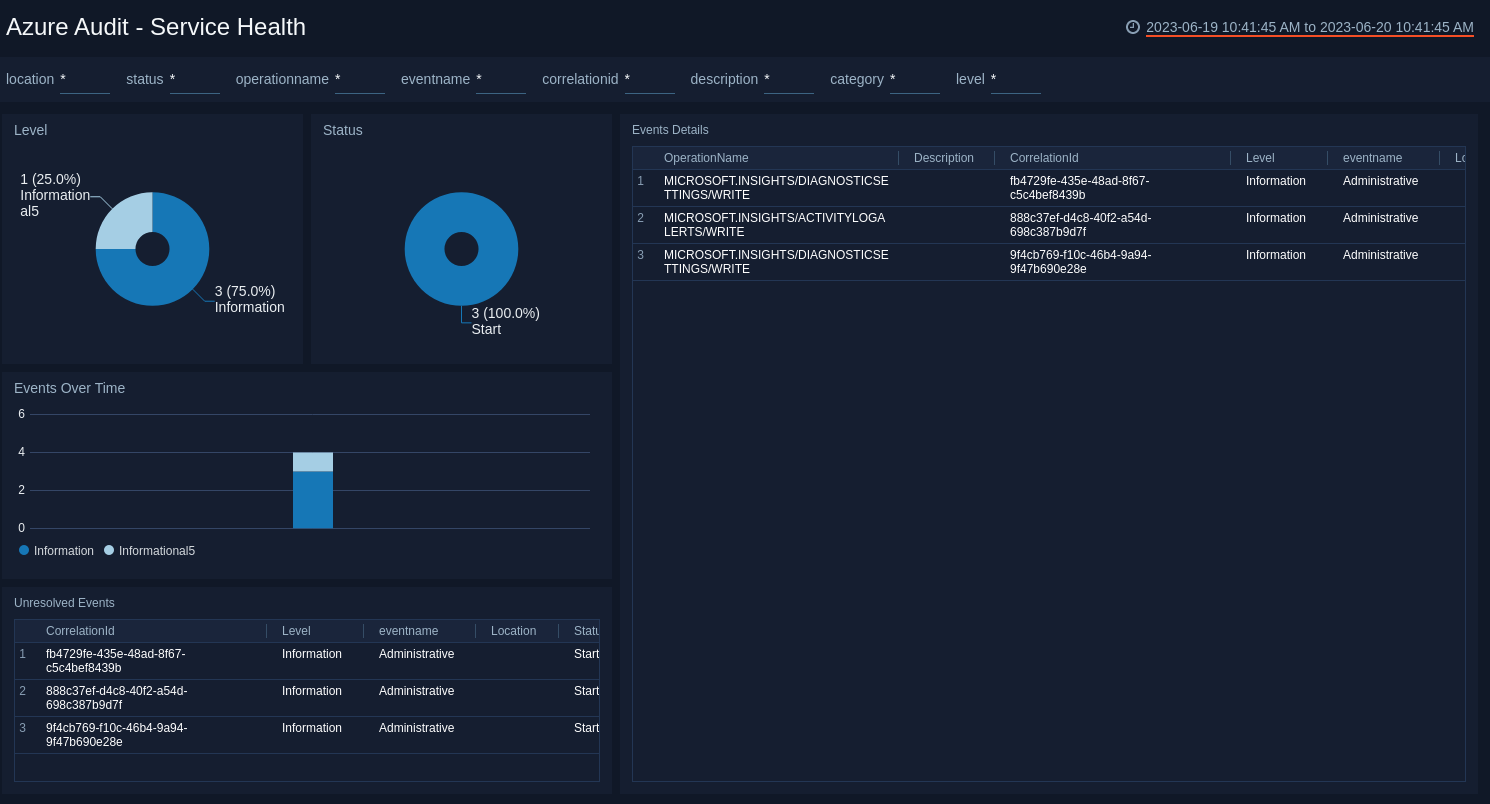This screenshot has width=1490, height=804.
Task: Click the Azure Audit - Service Health title
Action: [x=156, y=27]
